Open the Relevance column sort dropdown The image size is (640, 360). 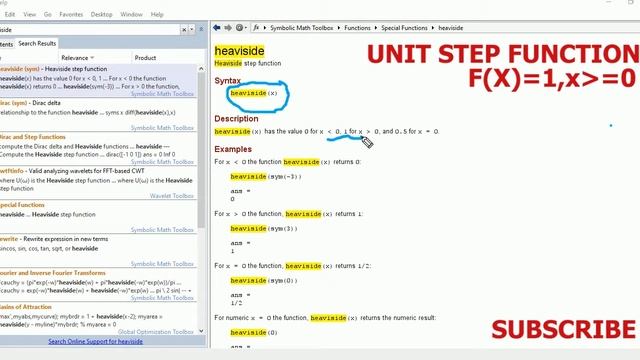92,58
